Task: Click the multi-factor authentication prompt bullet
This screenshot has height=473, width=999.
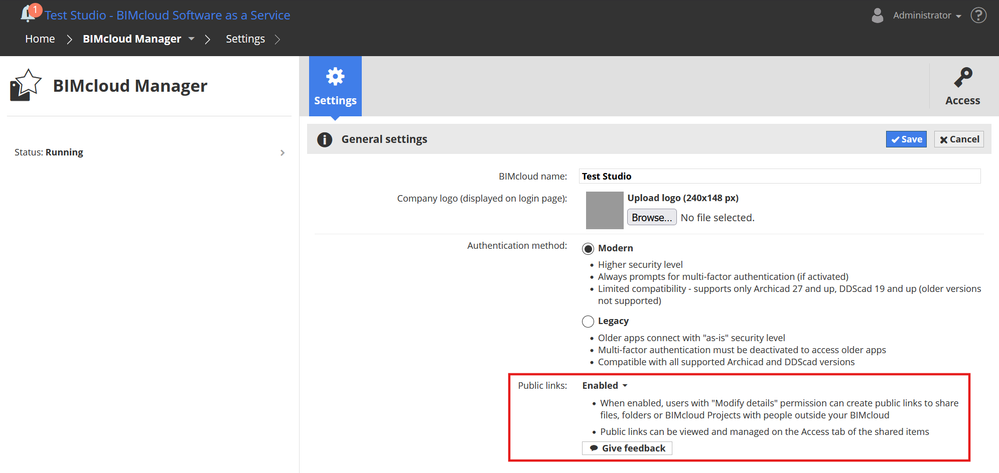Action: pyautogui.click(x=723, y=277)
